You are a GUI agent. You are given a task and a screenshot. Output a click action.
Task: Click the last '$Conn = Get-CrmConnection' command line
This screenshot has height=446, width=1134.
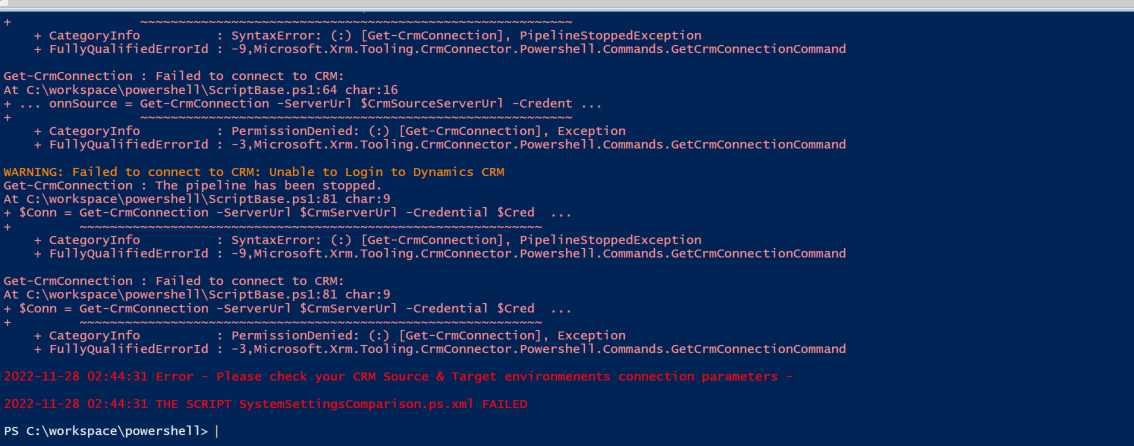[x=287, y=309]
